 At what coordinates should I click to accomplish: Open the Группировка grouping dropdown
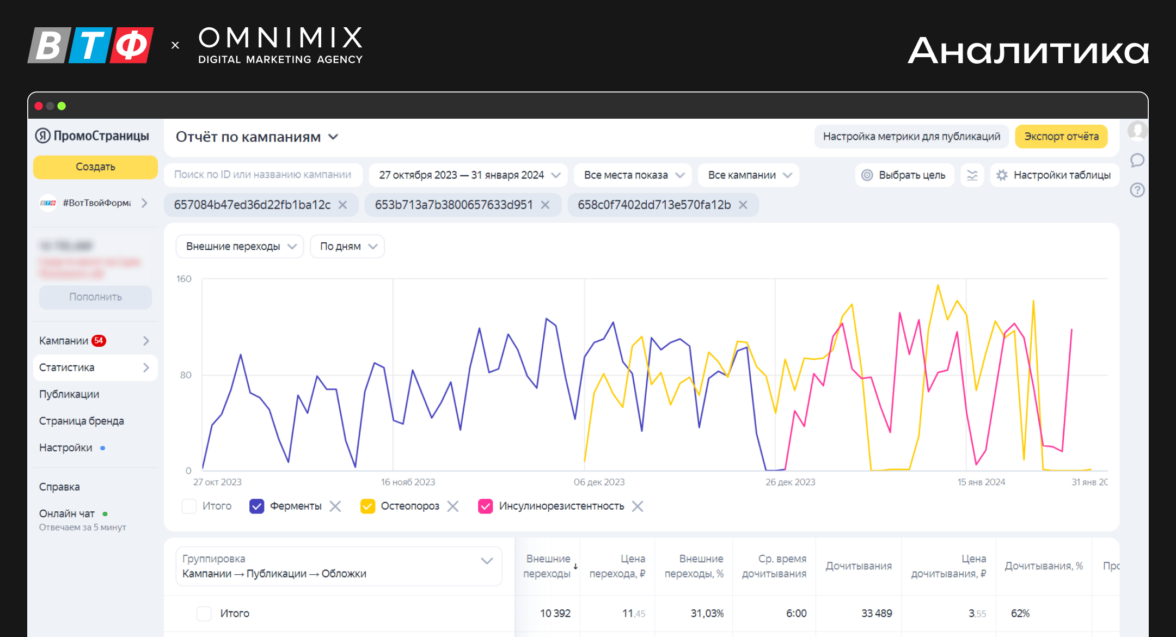[x=339, y=566]
